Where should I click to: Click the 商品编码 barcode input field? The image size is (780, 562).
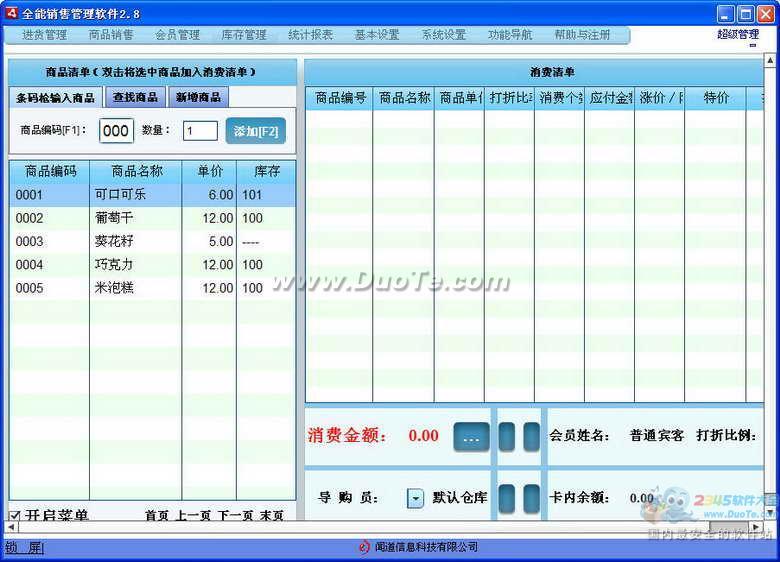point(116,131)
